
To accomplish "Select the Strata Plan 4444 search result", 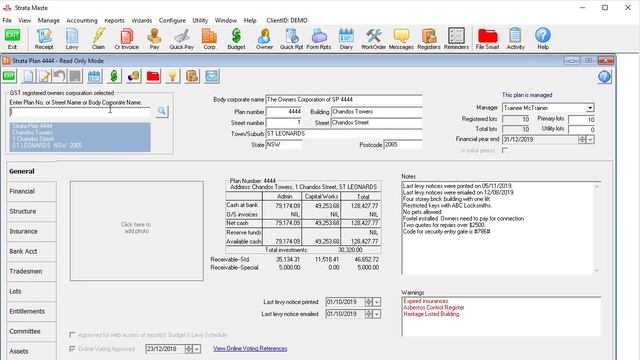I will (80, 136).
